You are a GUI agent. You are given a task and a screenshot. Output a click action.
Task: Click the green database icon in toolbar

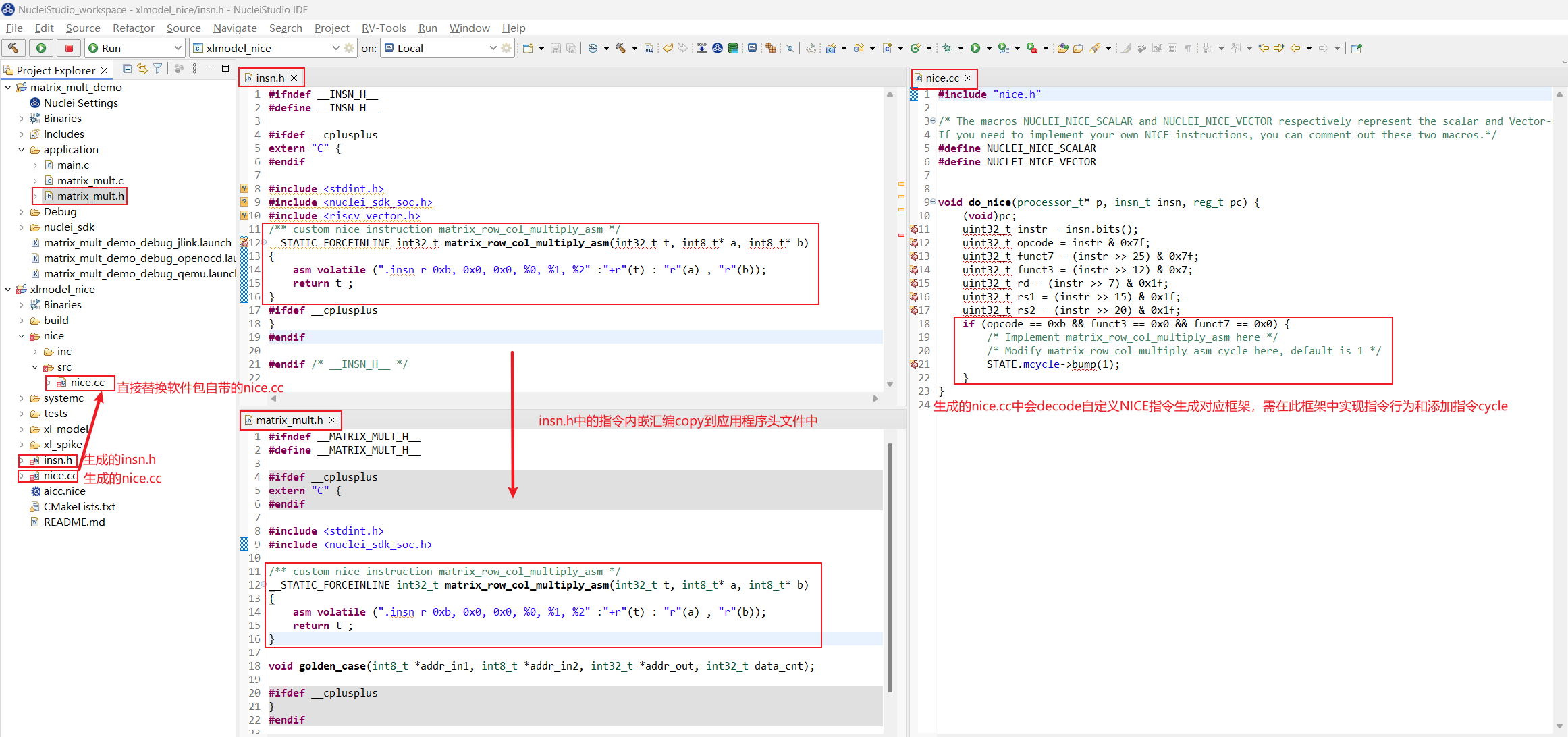pyautogui.click(x=733, y=48)
